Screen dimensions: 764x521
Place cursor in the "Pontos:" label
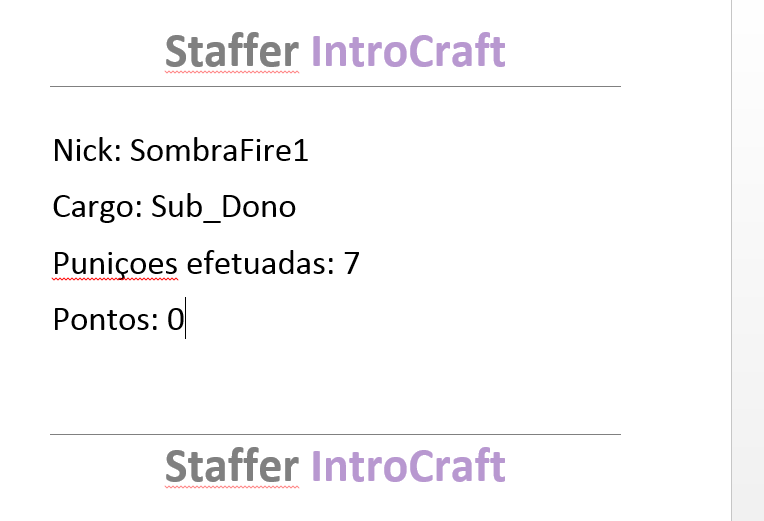click(106, 320)
